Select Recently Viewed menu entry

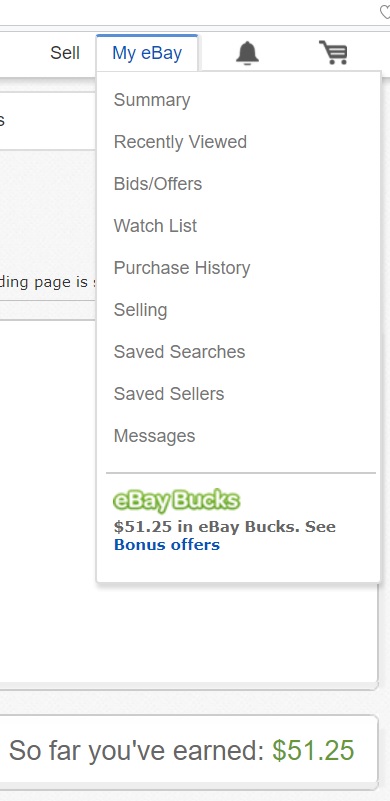coord(180,142)
